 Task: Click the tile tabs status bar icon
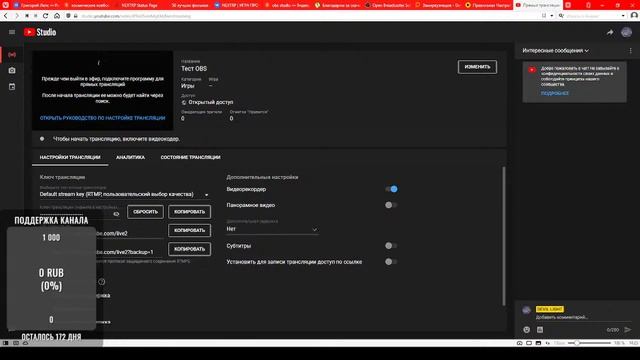point(529,343)
